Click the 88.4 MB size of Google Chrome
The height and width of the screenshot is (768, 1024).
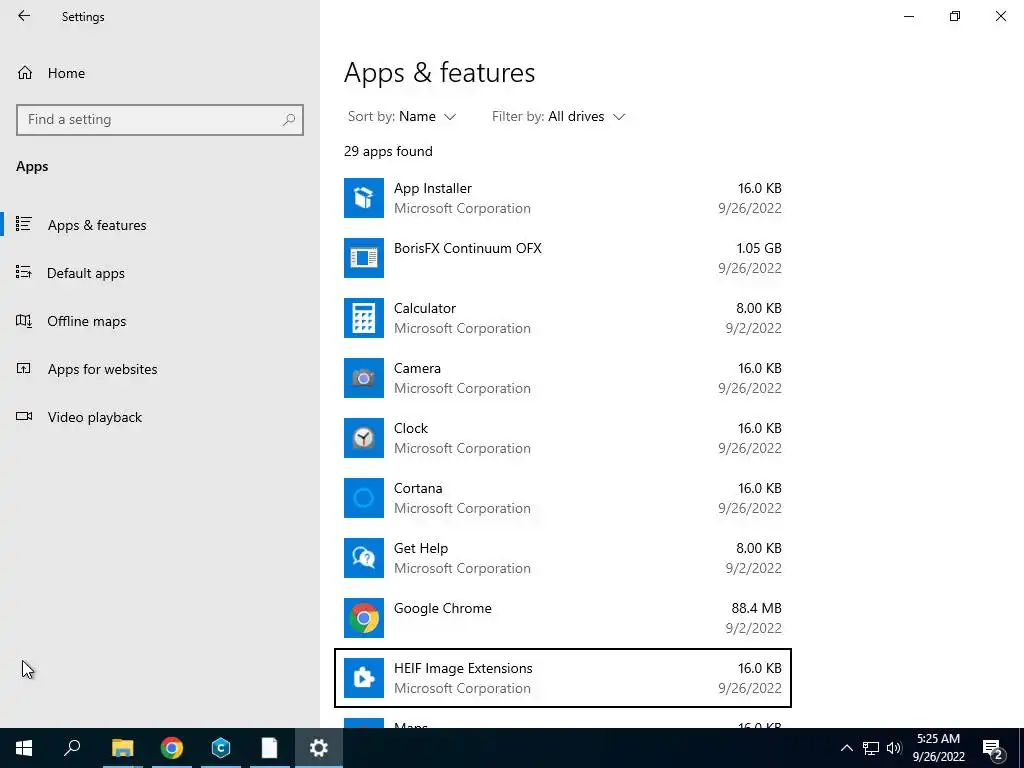tap(756, 609)
